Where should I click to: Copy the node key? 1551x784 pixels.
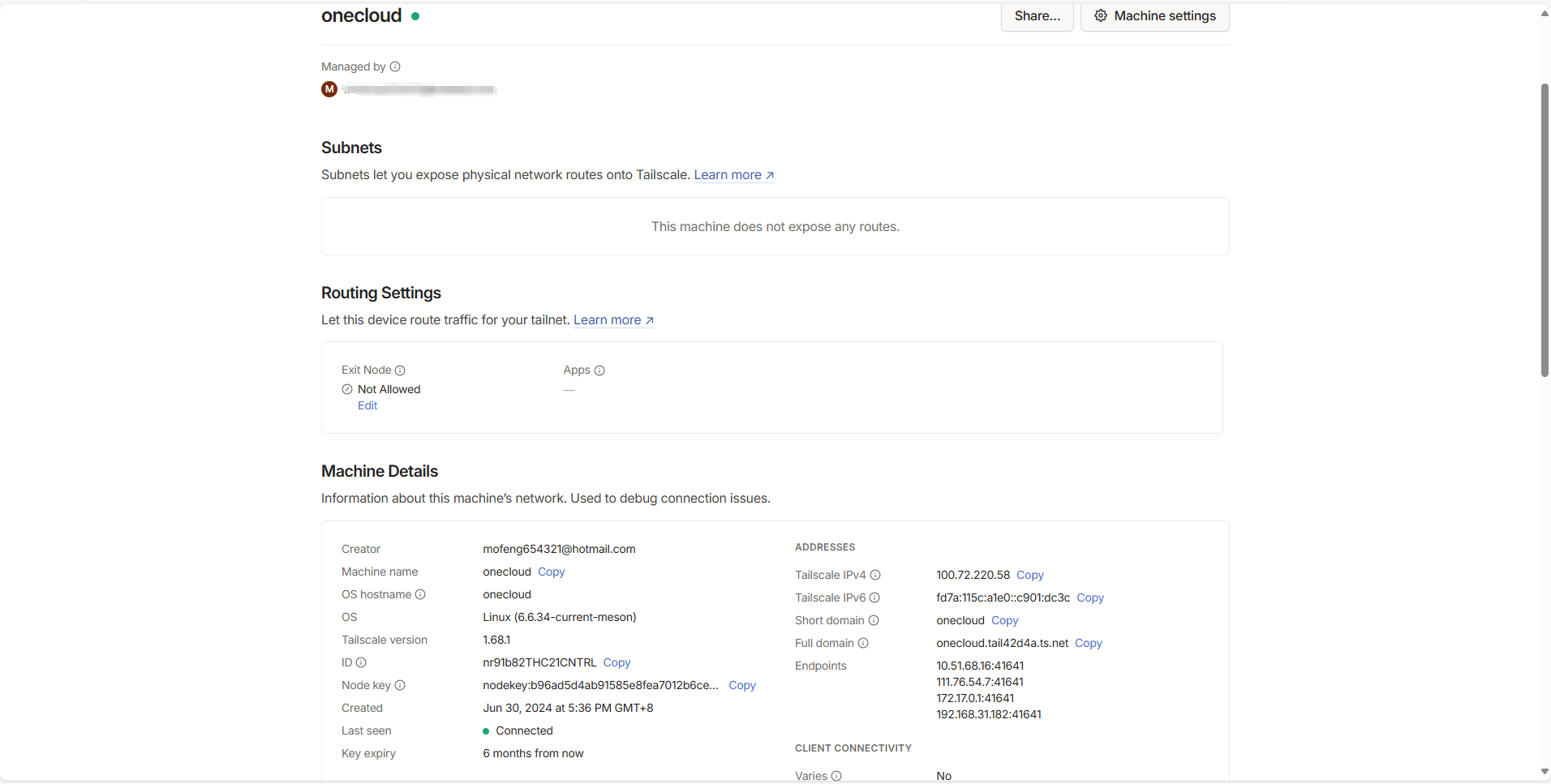pyautogui.click(x=741, y=685)
